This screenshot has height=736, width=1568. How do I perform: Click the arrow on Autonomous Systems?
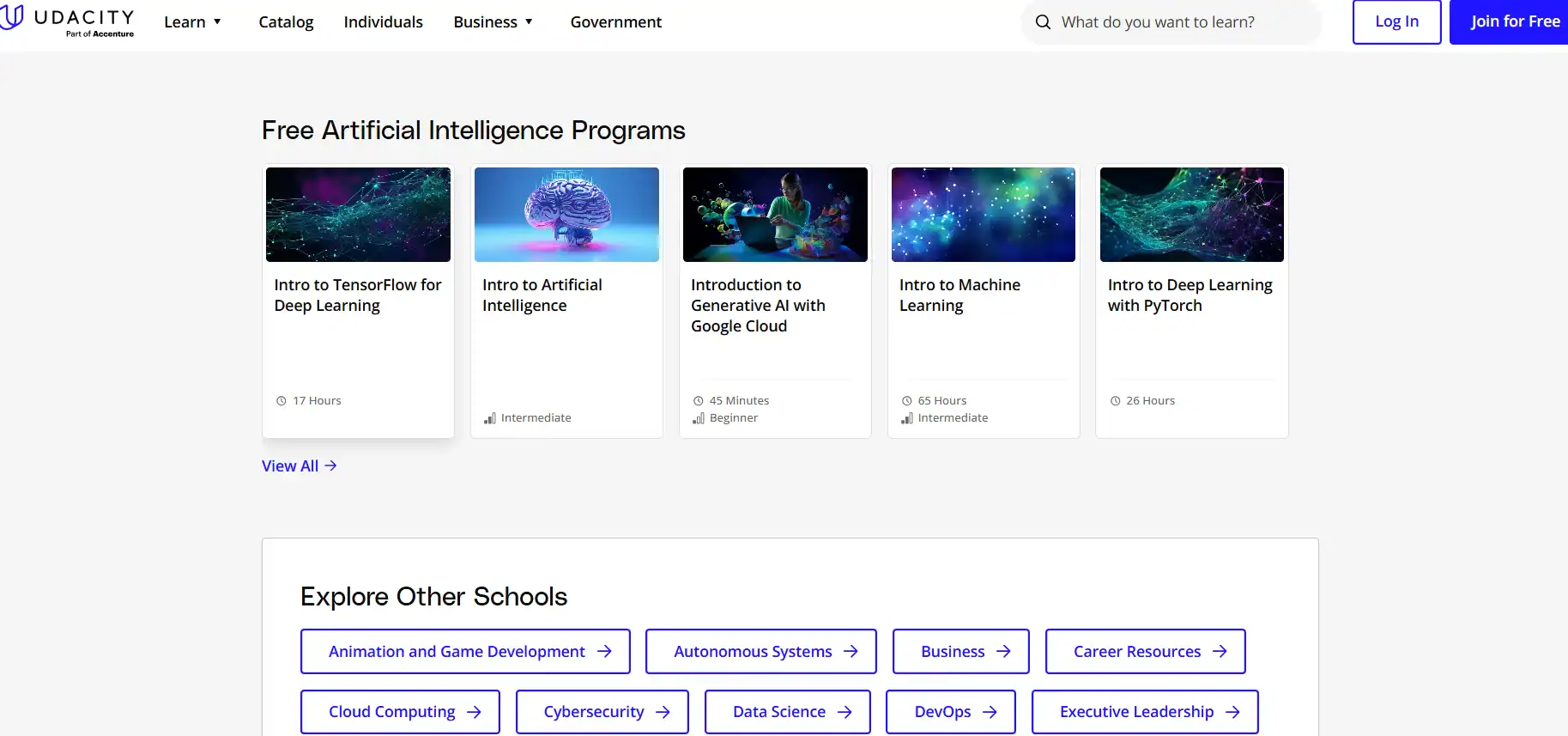coord(851,652)
